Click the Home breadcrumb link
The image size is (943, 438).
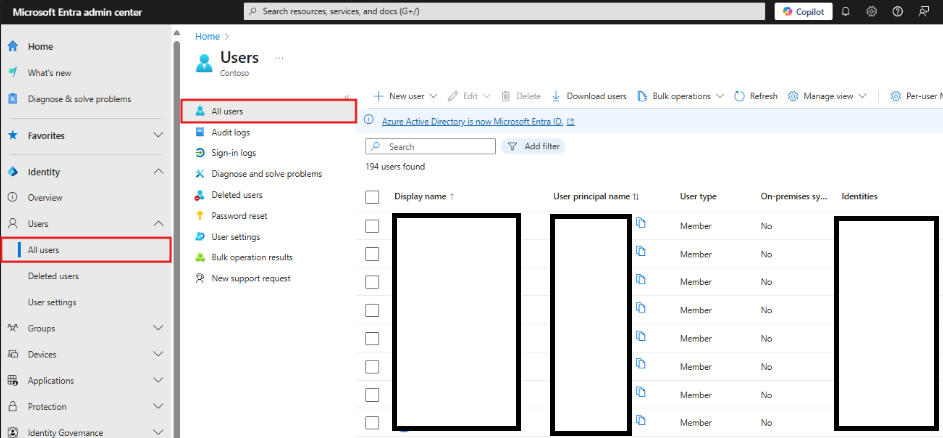207,37
